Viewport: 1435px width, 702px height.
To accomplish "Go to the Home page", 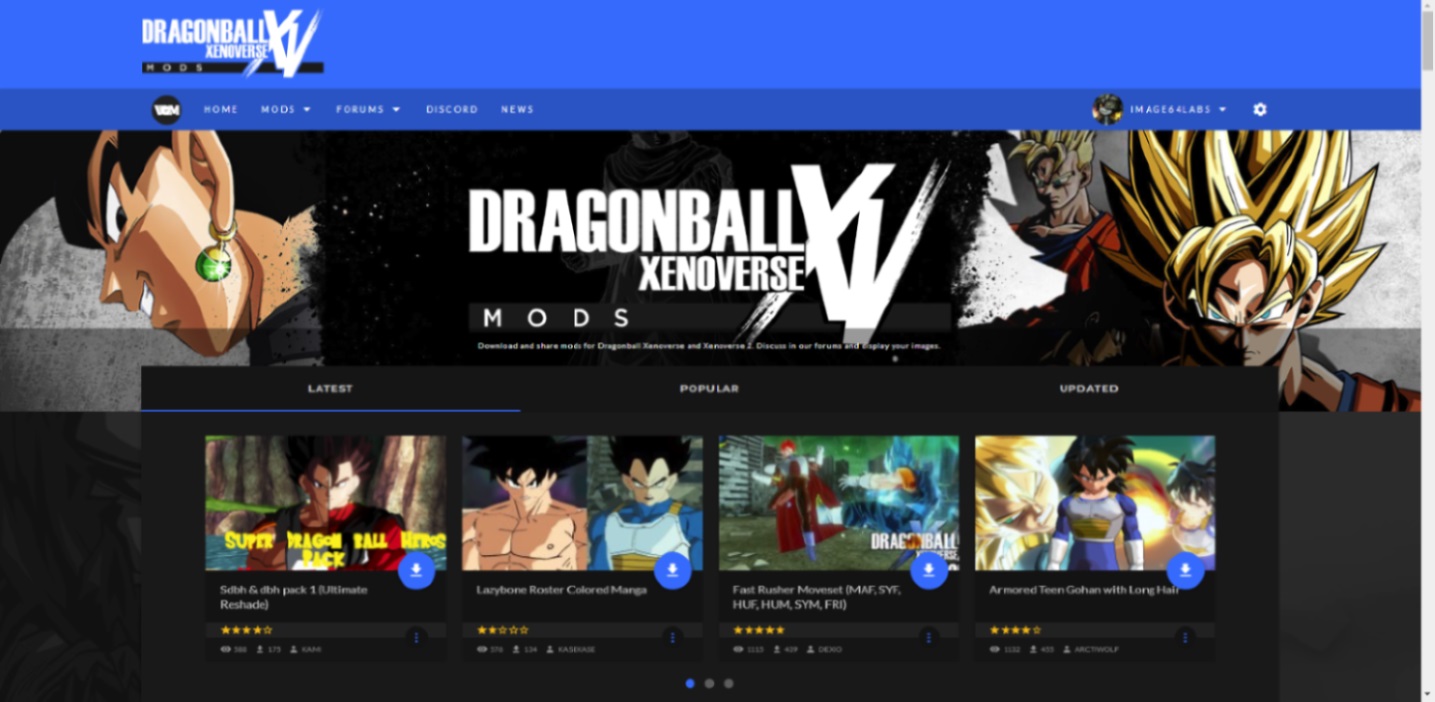I will click(221, 109).
